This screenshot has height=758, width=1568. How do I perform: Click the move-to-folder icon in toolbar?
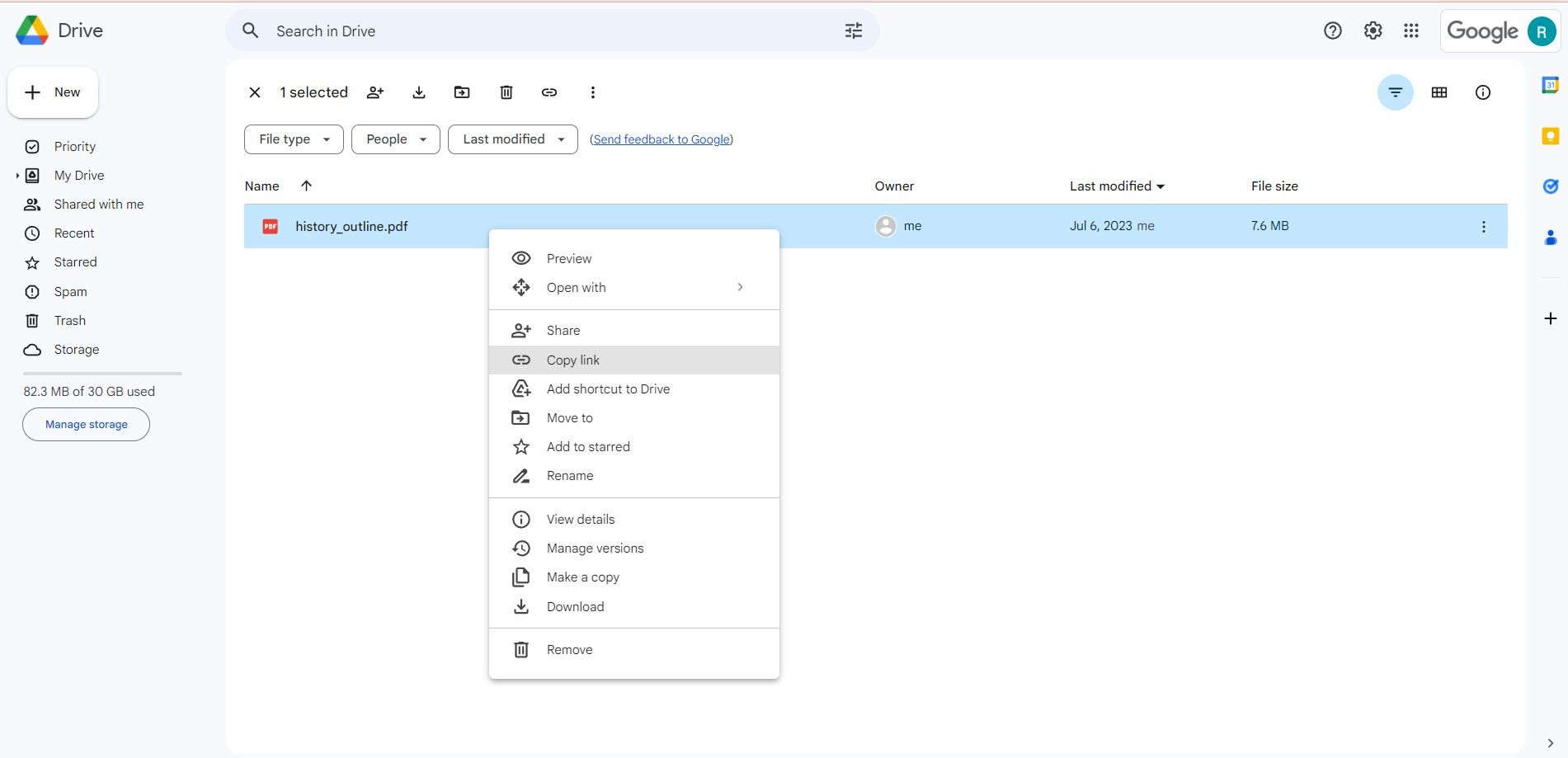click(462, 92)
